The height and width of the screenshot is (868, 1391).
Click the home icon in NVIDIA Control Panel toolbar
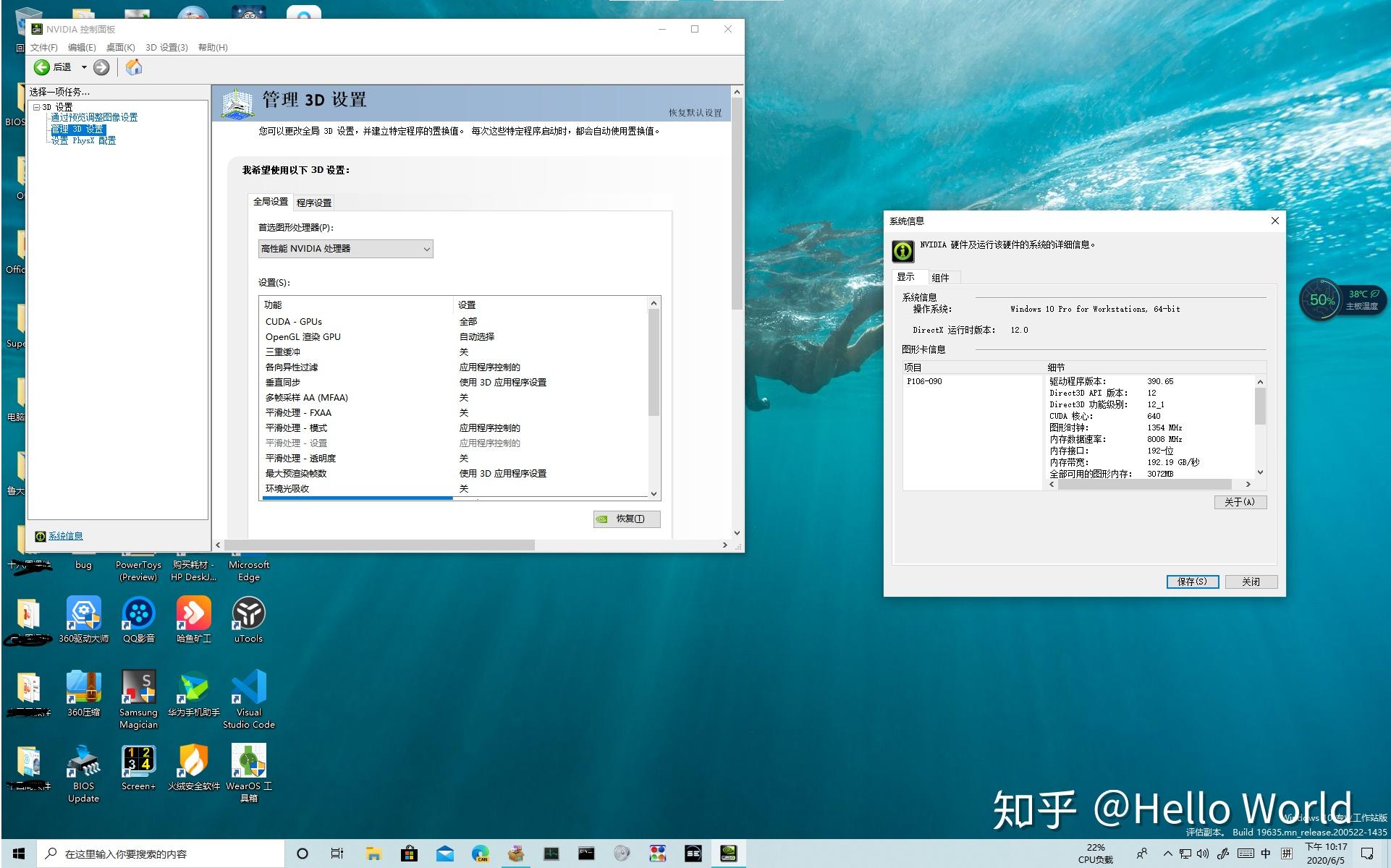[133, 67]
